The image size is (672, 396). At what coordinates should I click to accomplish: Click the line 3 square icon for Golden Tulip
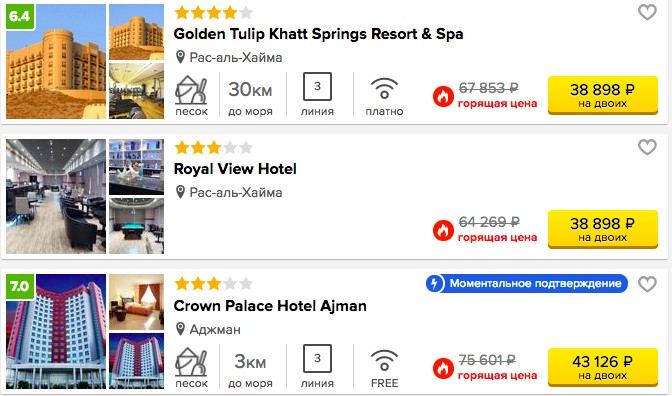[317, 87]
